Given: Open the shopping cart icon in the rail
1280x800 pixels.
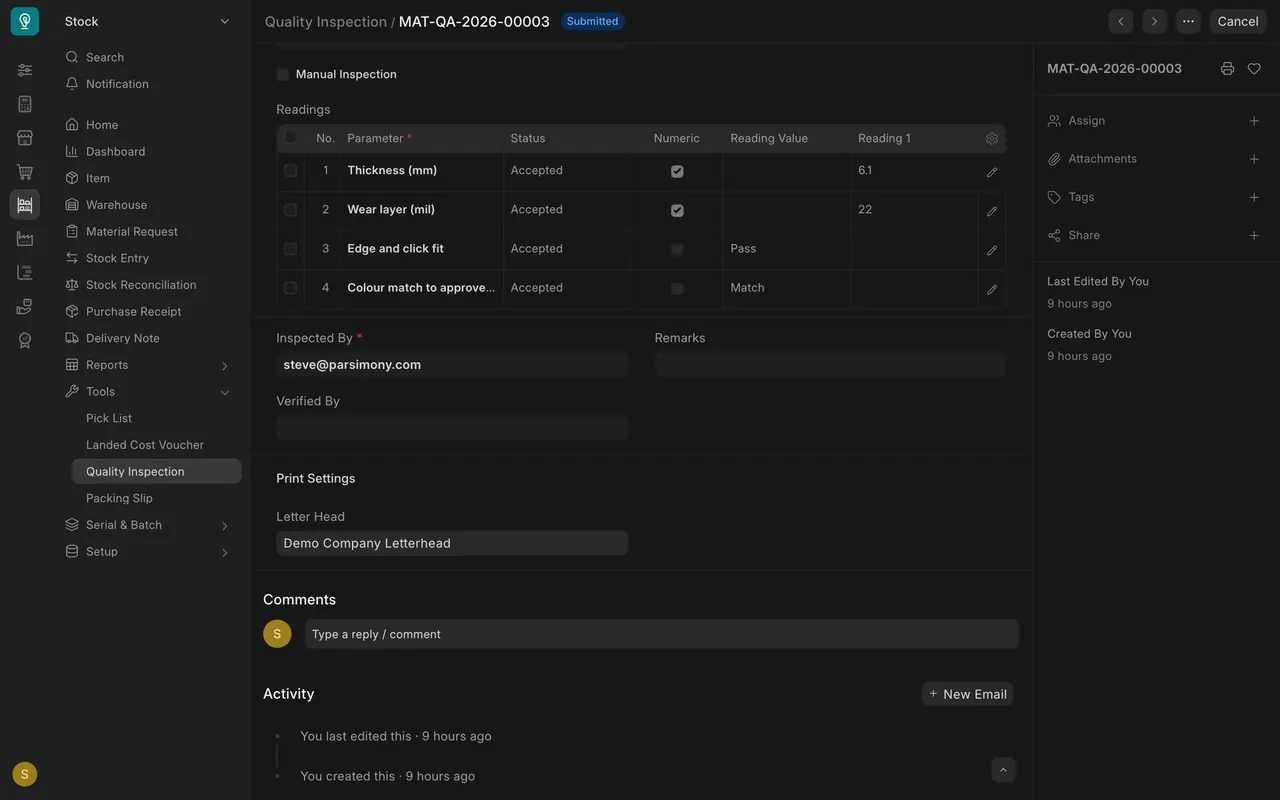Looking at the screenshot, I should coord(25,171).
